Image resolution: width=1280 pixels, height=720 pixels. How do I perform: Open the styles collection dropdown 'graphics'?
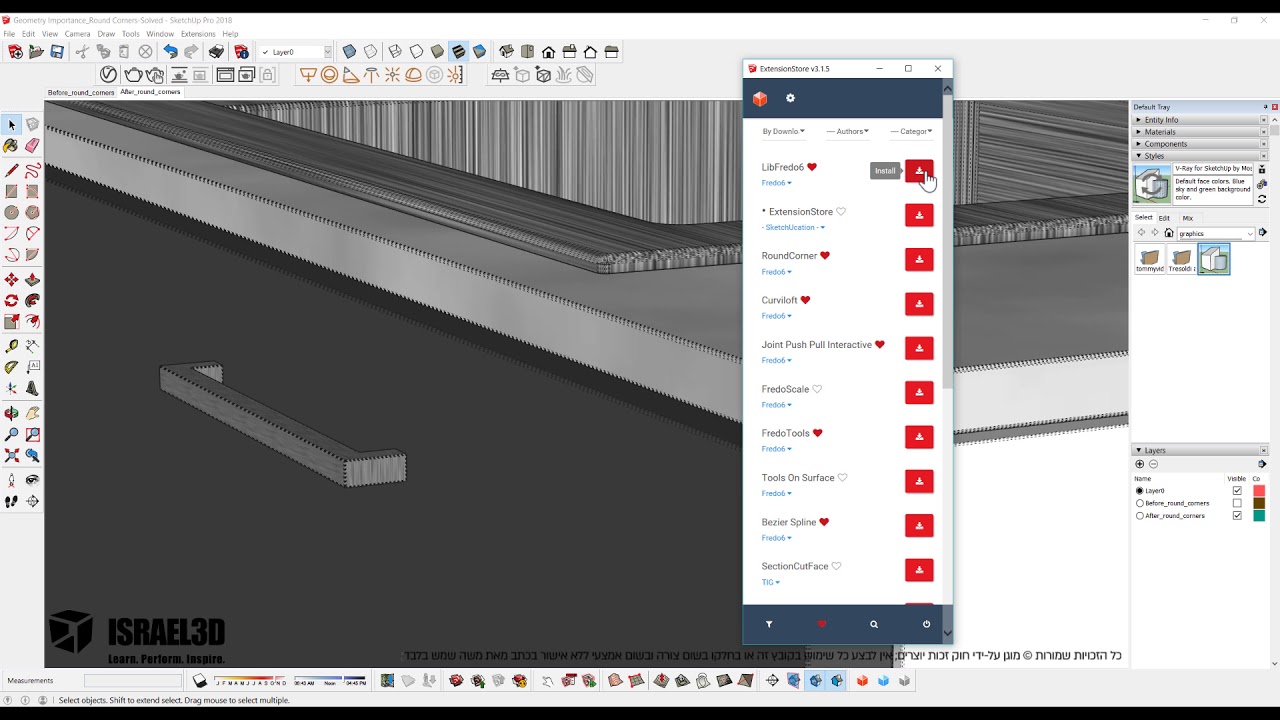(1216, 234)
